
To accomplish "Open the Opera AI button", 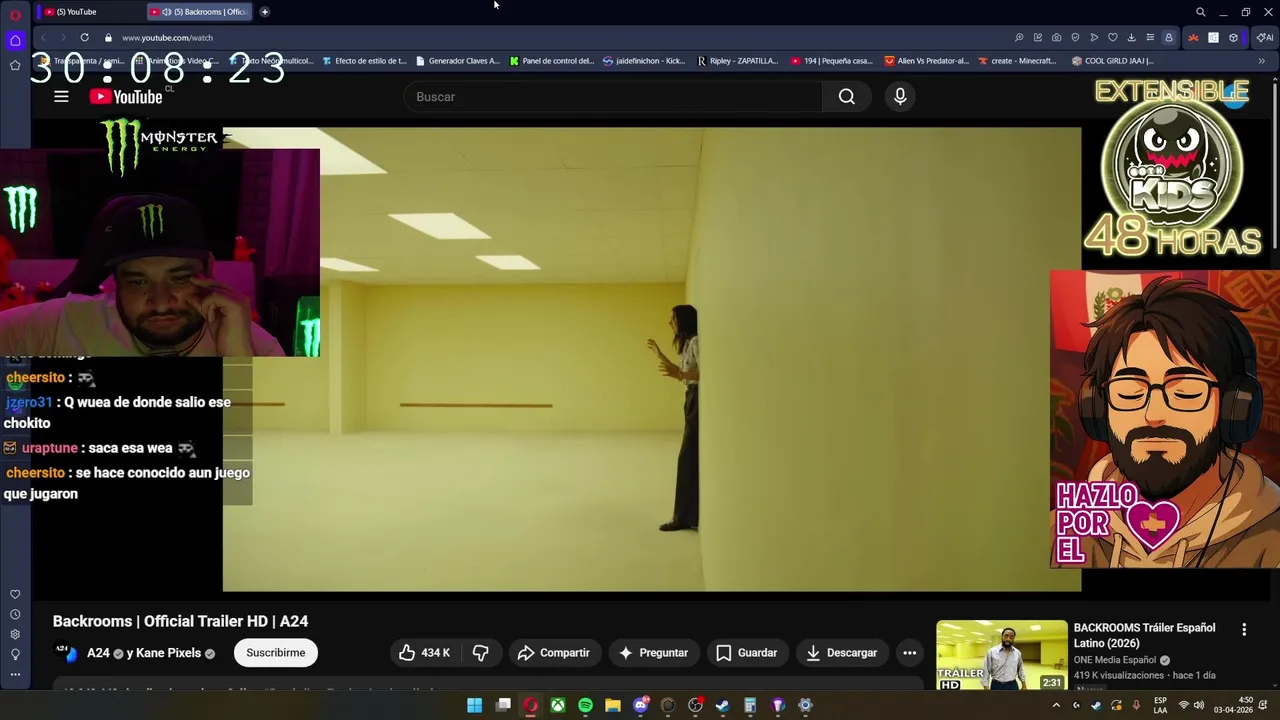I will pyautogui.click(x=1266, y=37).
